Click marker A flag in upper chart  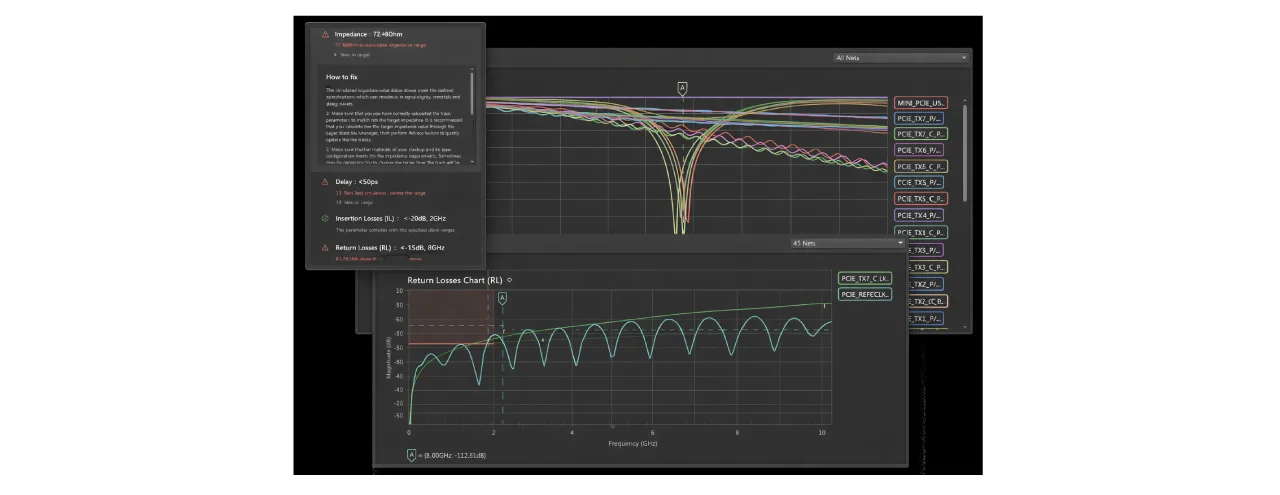(x=683, y=89)
